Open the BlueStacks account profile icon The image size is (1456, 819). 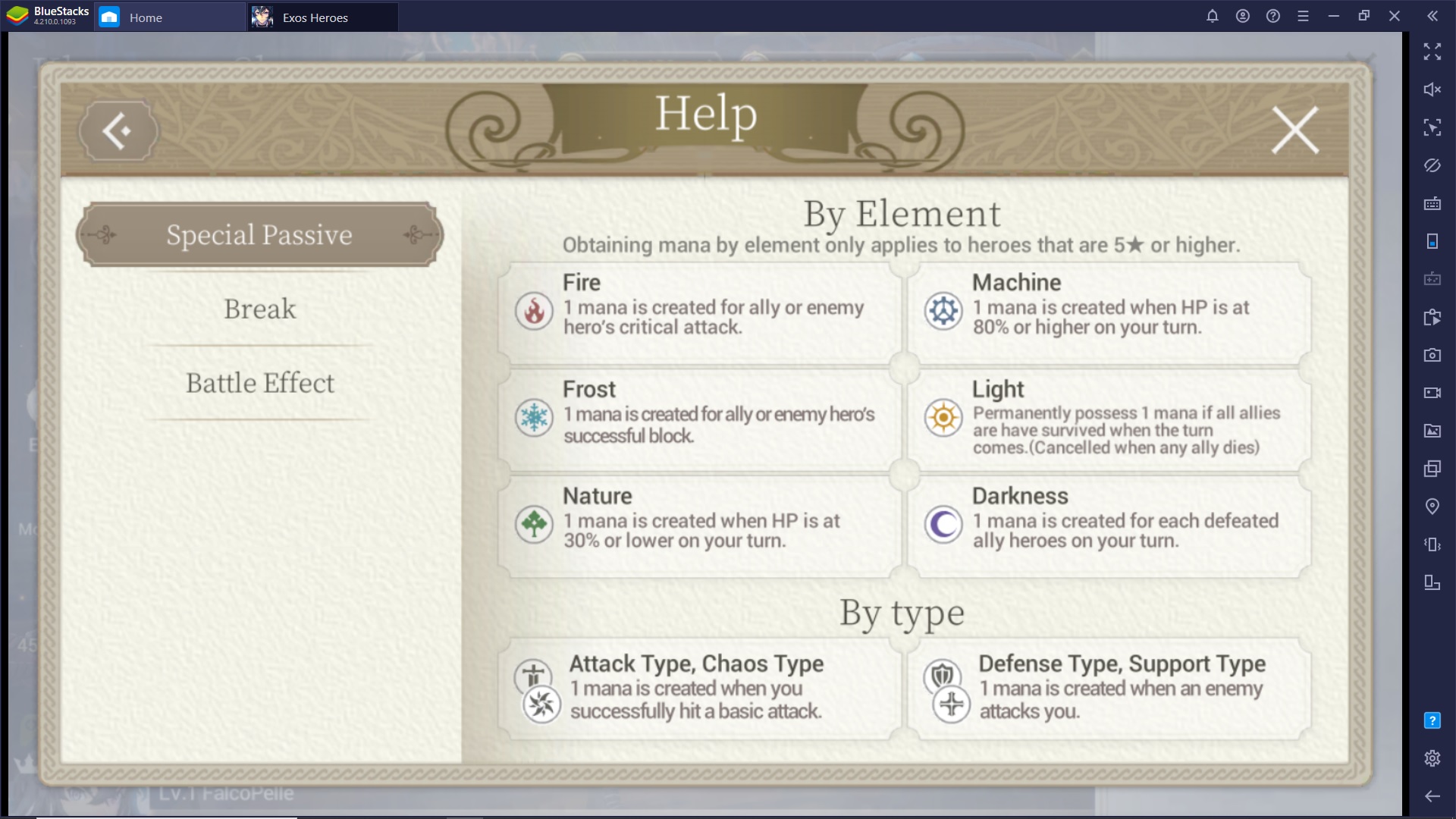click(1243, 16)
